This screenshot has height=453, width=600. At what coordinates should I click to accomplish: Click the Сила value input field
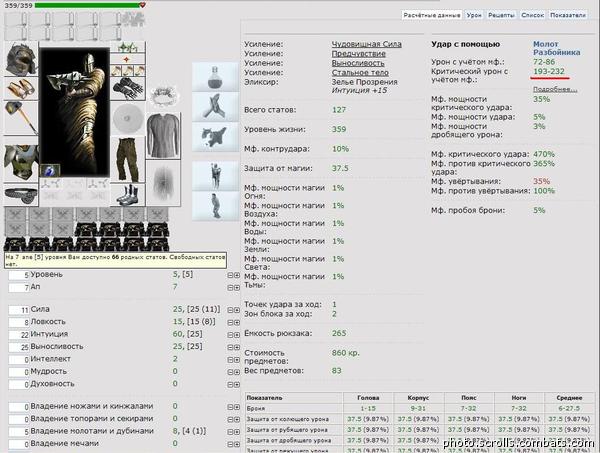(19, 310)
